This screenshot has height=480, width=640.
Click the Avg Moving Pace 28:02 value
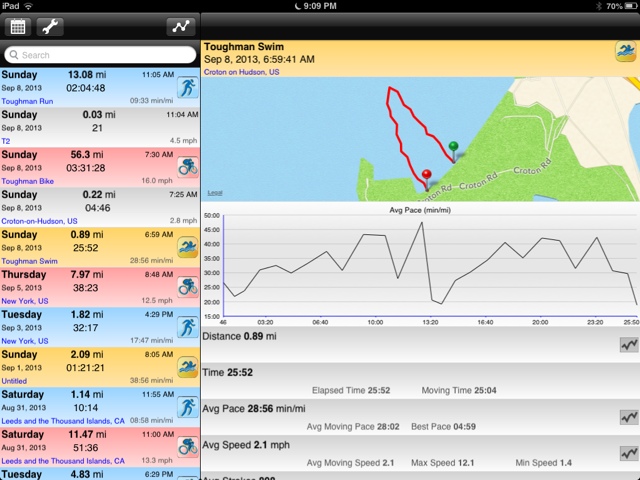353,427
